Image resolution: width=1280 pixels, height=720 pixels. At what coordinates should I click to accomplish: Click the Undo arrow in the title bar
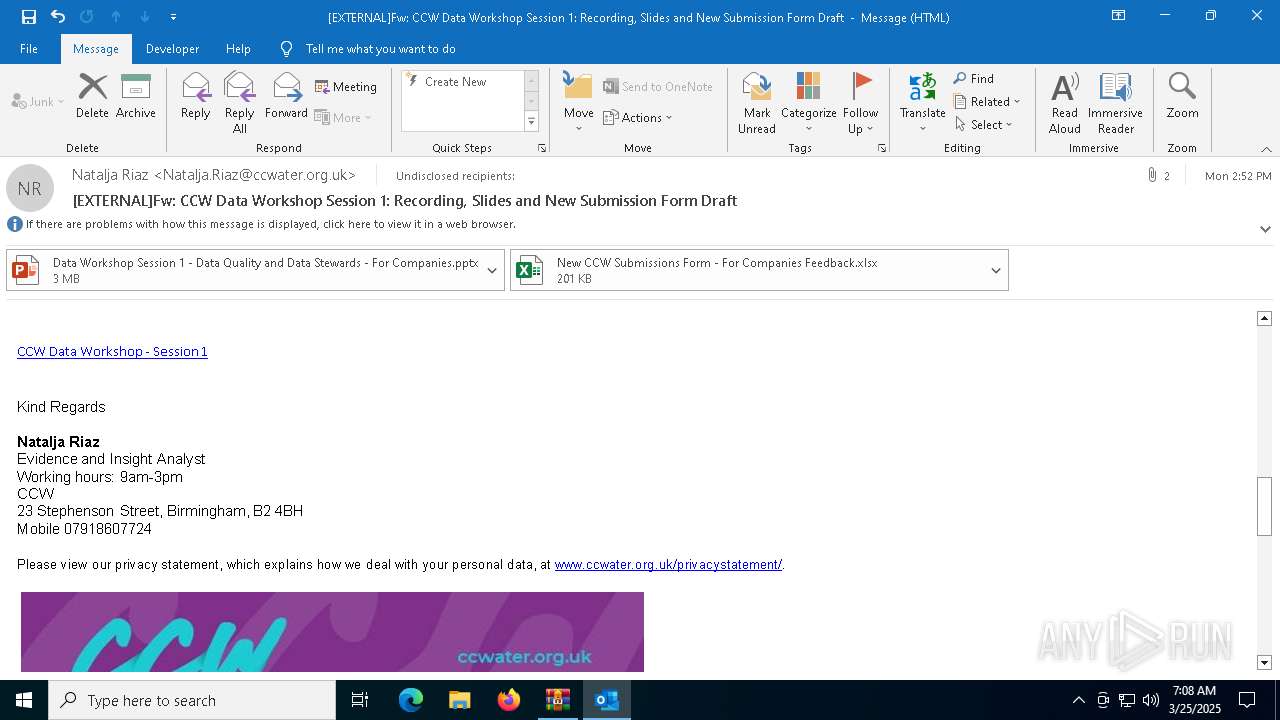(x=58, y=17)
